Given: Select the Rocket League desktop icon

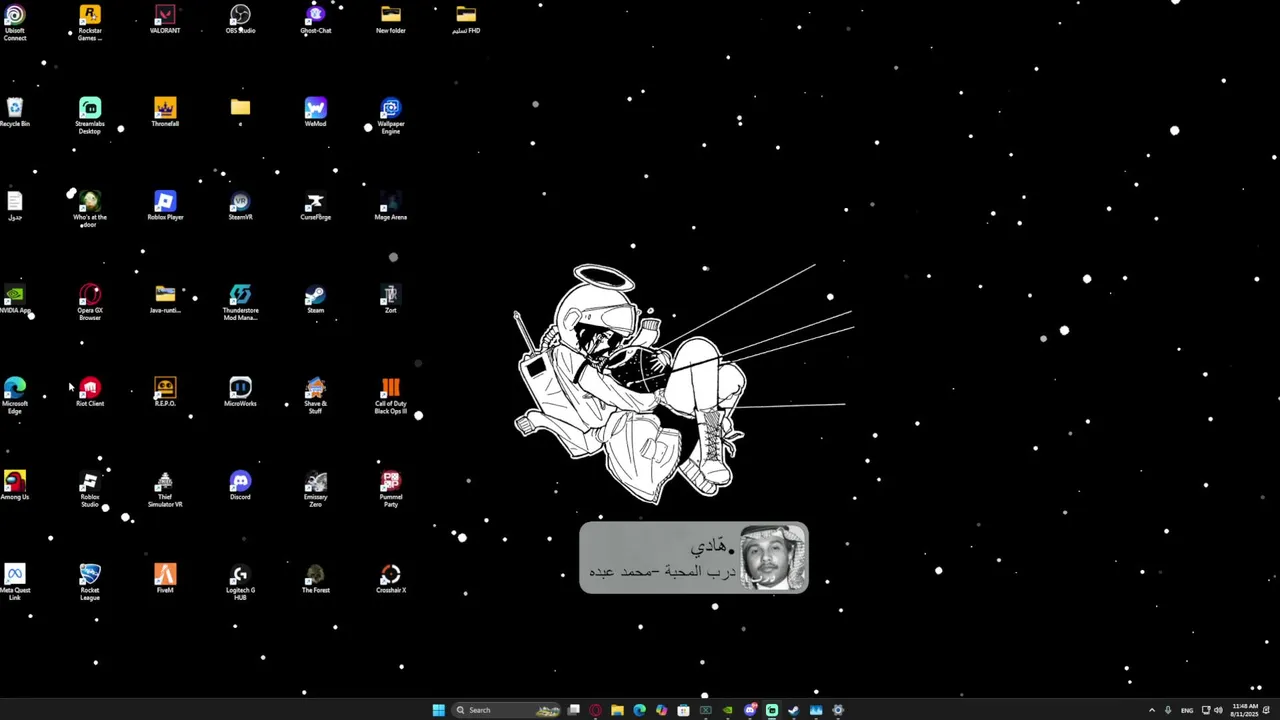Looking at the screenshot, I should (x=90, y=581).
